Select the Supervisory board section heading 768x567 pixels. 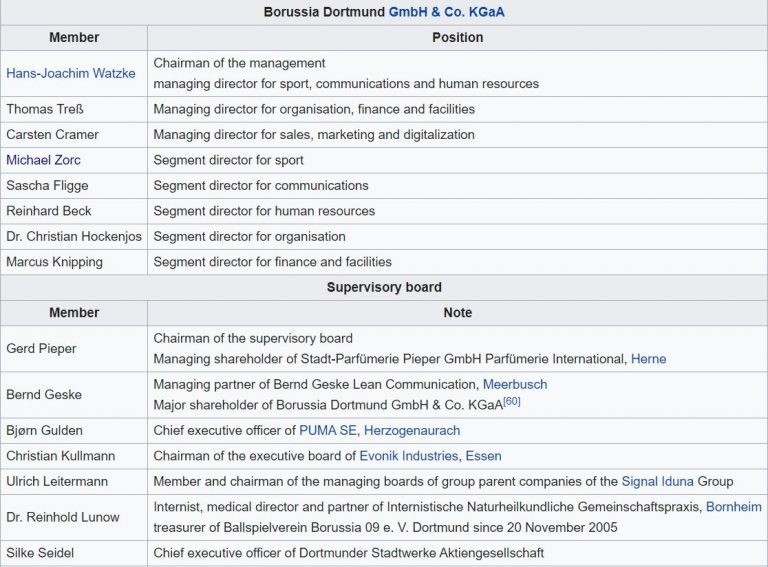pos(384,288)
